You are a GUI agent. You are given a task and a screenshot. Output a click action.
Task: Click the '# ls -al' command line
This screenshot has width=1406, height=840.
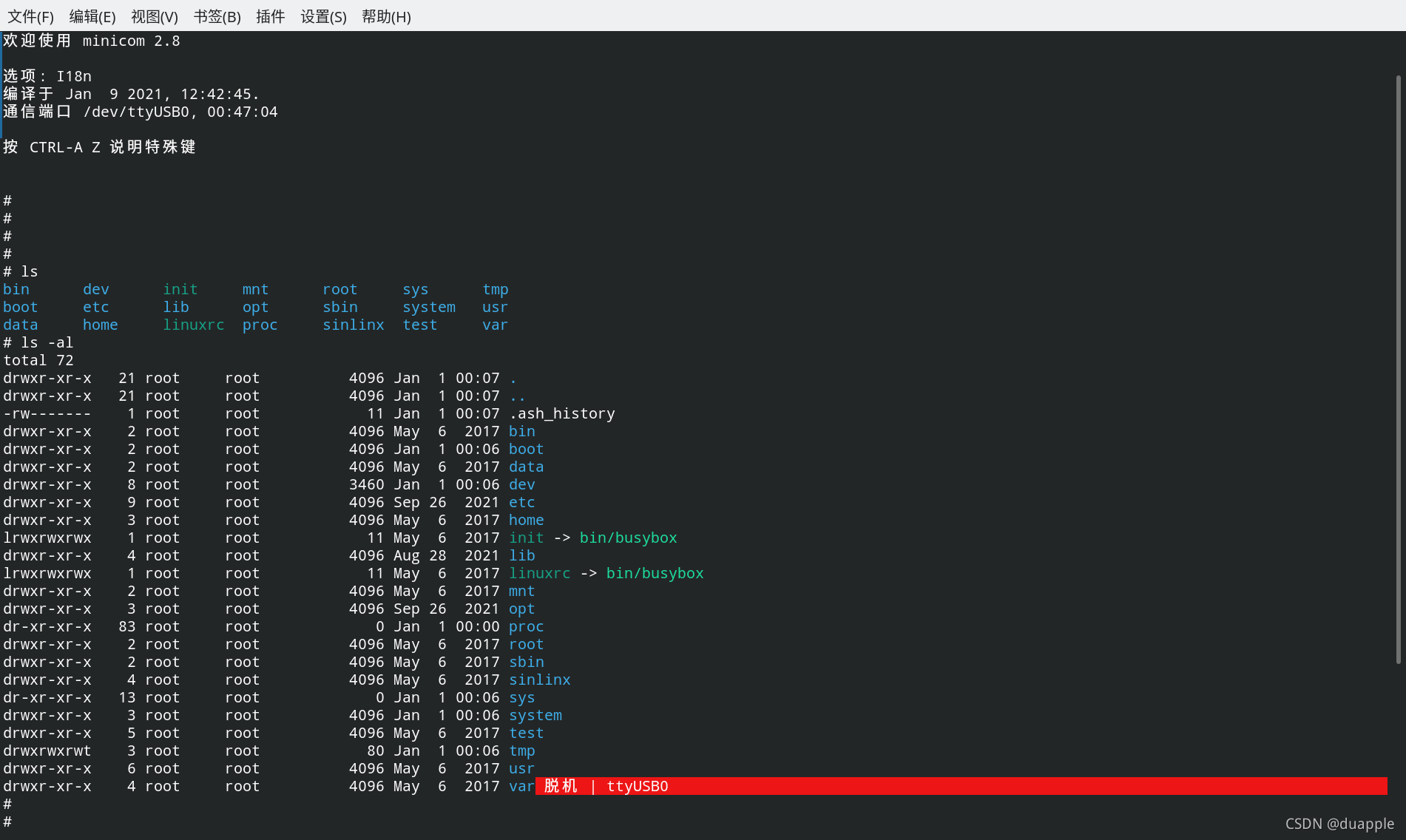[x=38, y=342]
